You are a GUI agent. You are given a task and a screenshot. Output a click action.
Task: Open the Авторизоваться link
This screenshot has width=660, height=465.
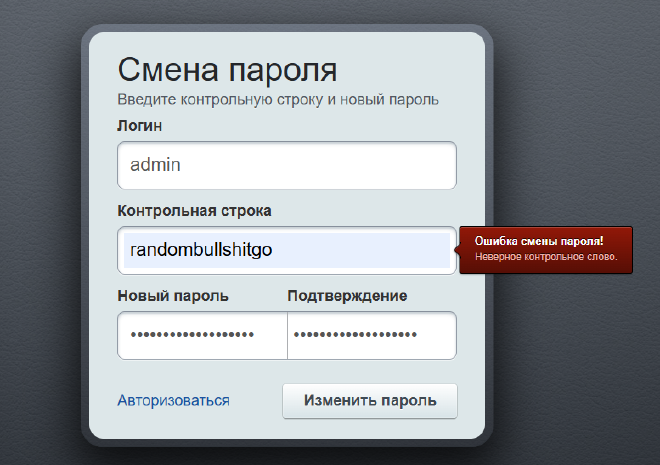pyautogui.click(x=173, y=401)
